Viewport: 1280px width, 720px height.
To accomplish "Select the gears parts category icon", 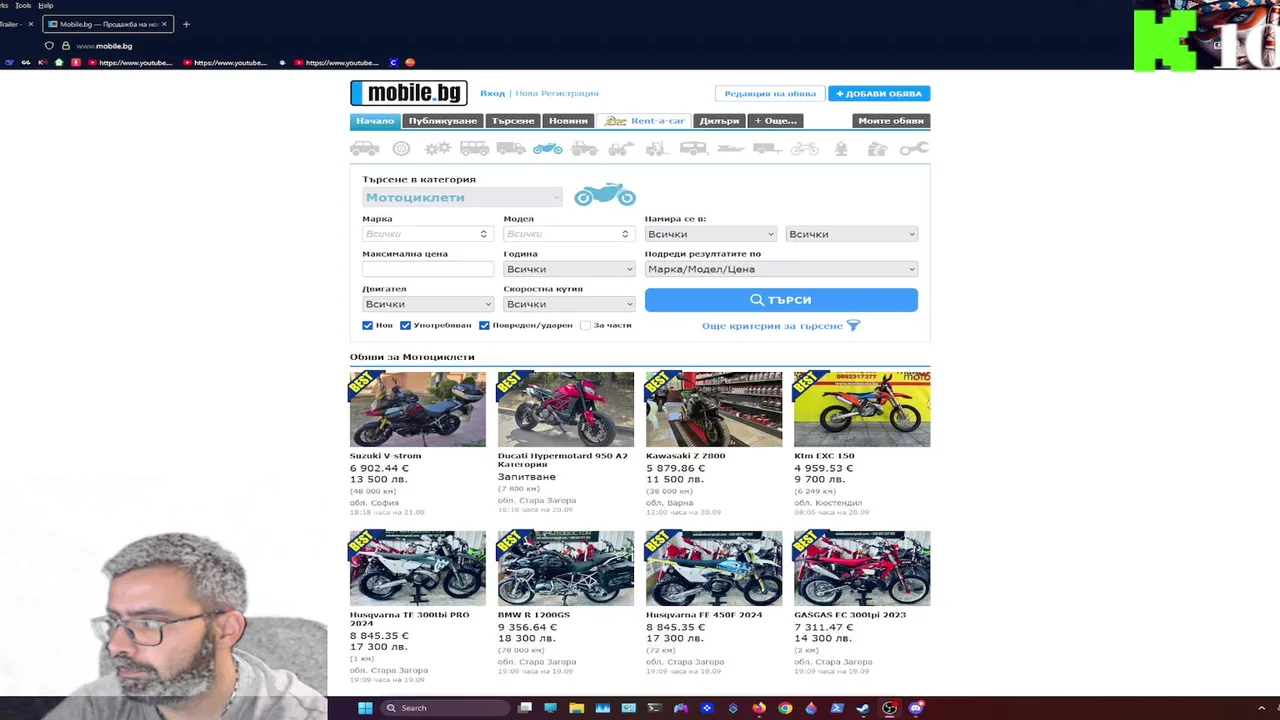I will click(438, 148).
